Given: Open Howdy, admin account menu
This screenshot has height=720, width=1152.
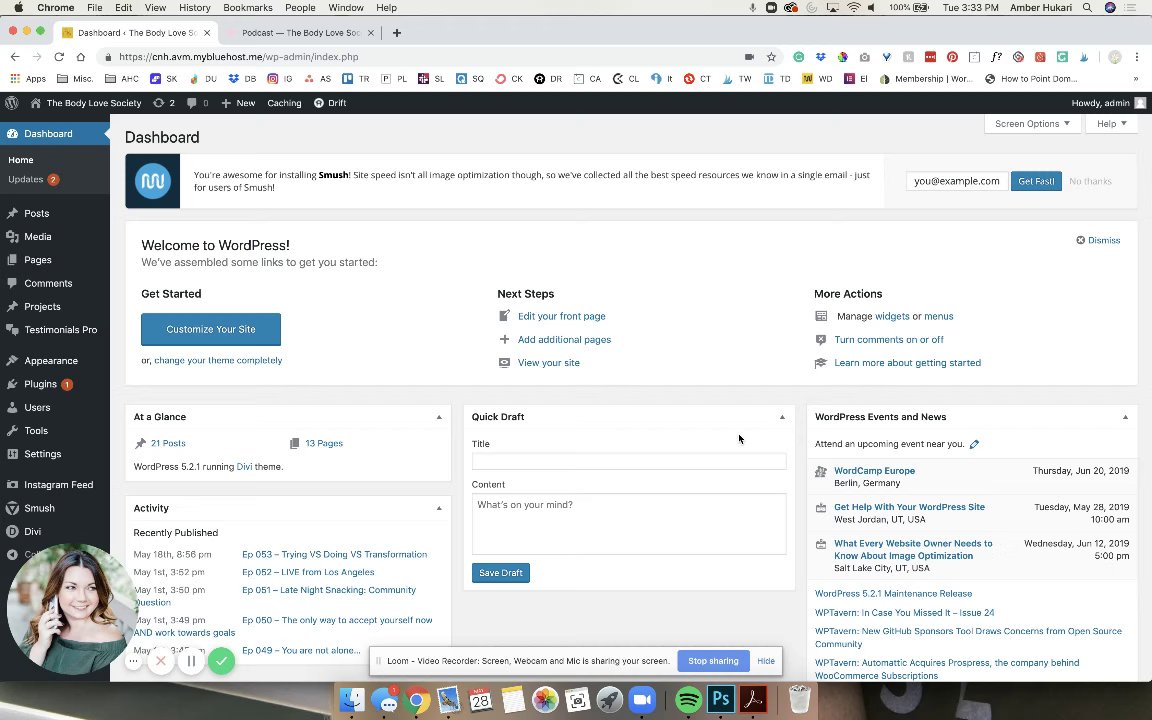Looking at the screenshot, I should click(1109, 103).
